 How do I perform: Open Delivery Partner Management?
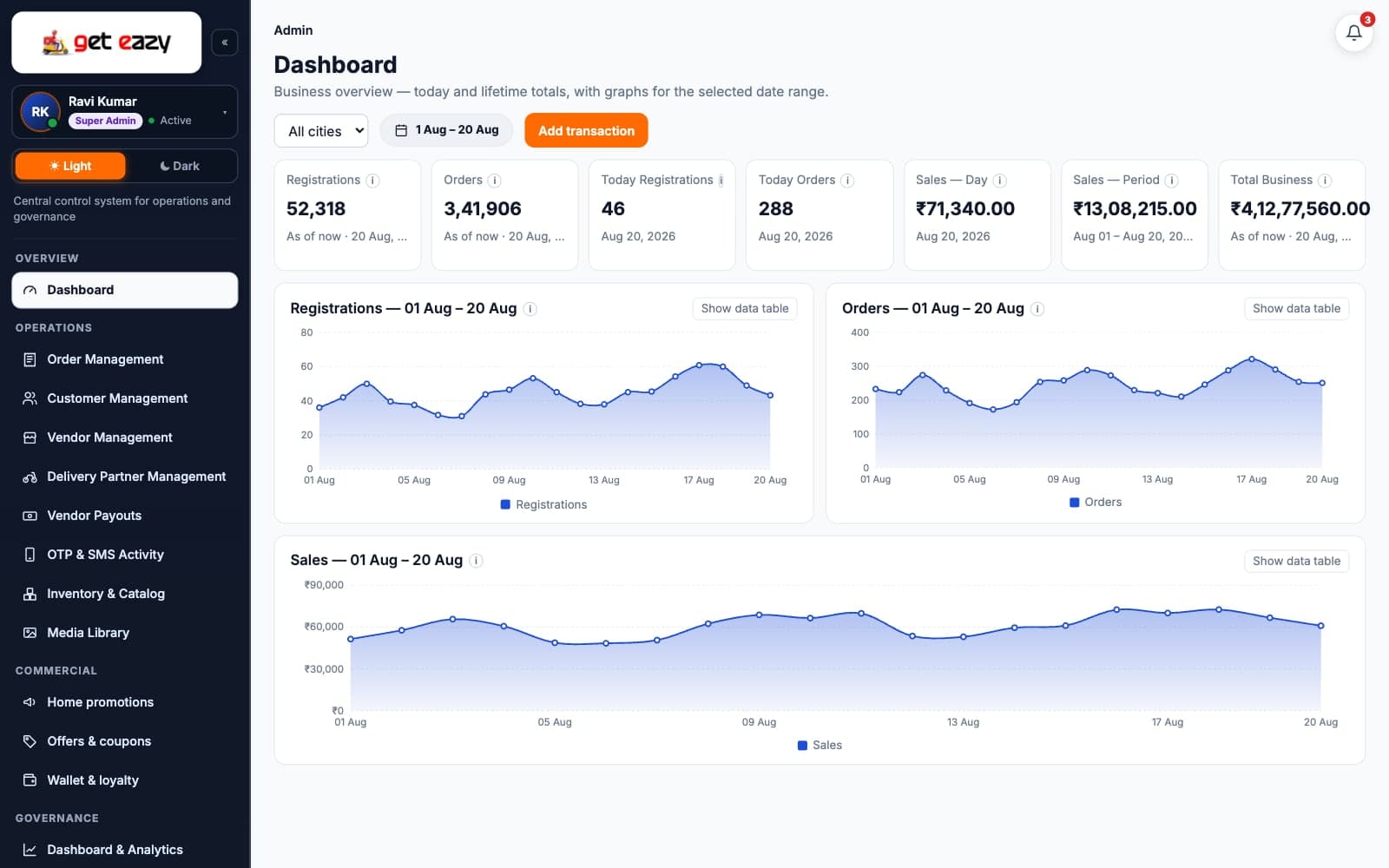point(124,477)
